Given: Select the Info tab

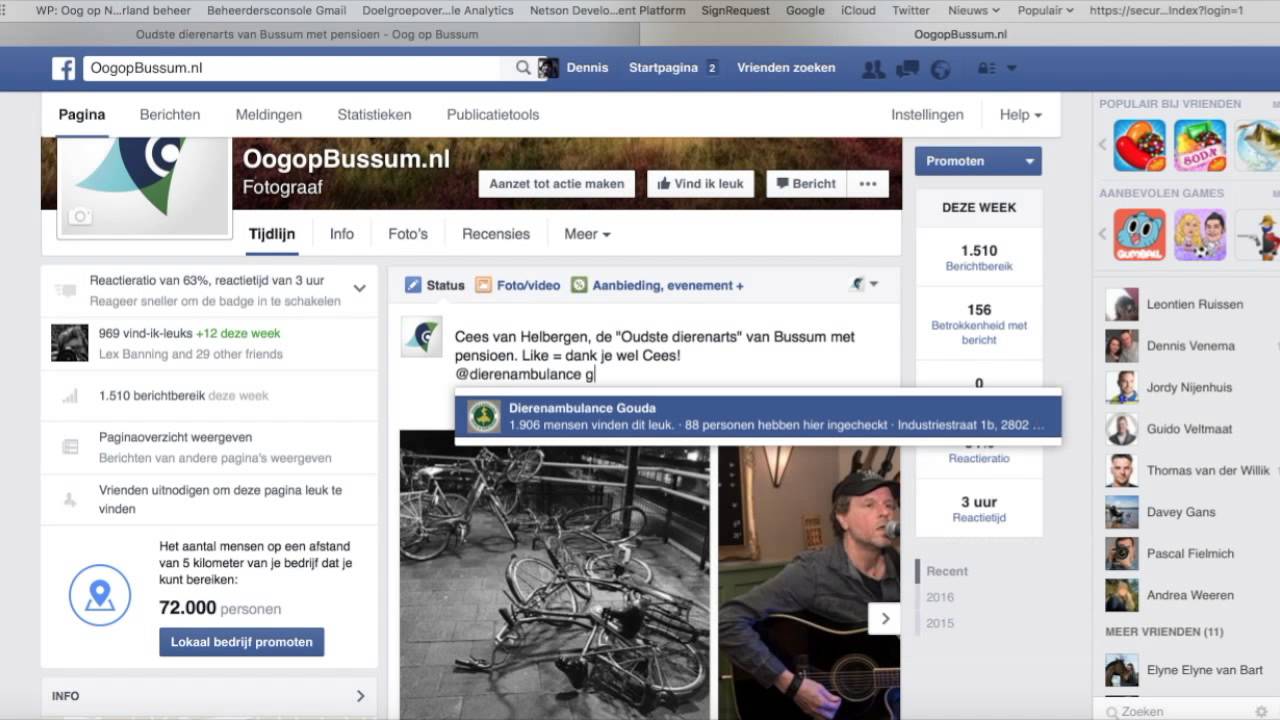Looking at the screenshot, I should (x=342, y=234).
